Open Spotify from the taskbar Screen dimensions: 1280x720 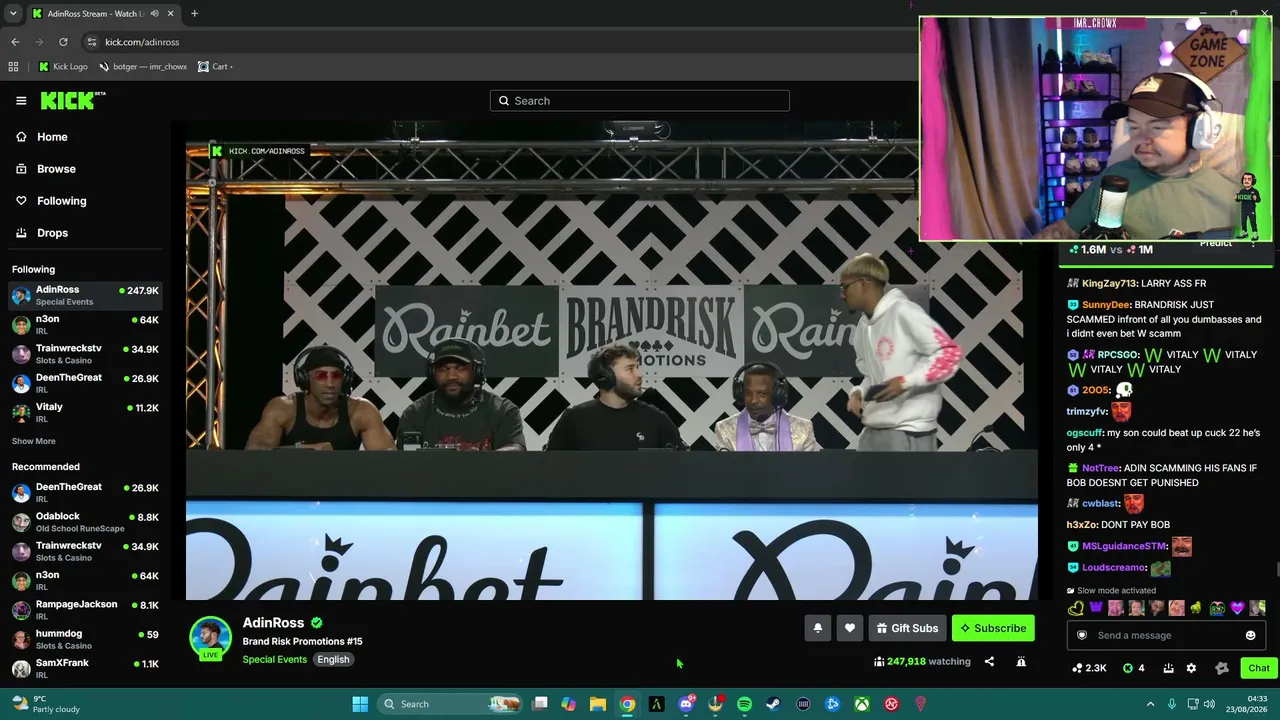tap(744, 704)
